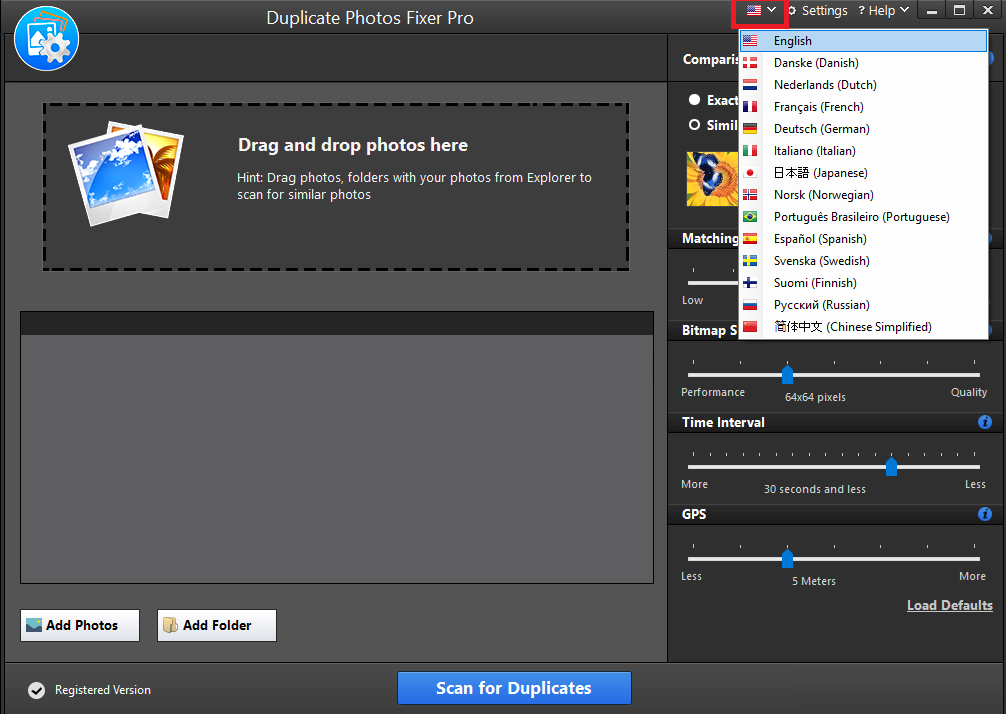Click the Norwegian flag icon

pyautogui.click(x=750, y=194)
